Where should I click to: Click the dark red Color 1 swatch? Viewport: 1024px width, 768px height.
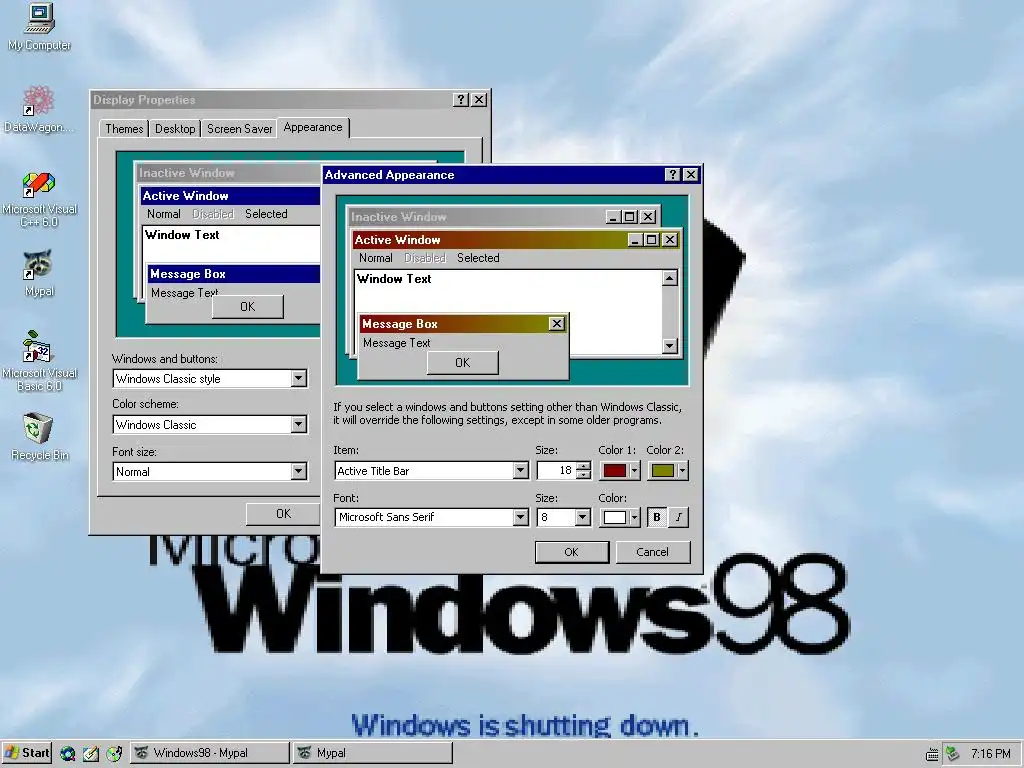pos(615,470)
